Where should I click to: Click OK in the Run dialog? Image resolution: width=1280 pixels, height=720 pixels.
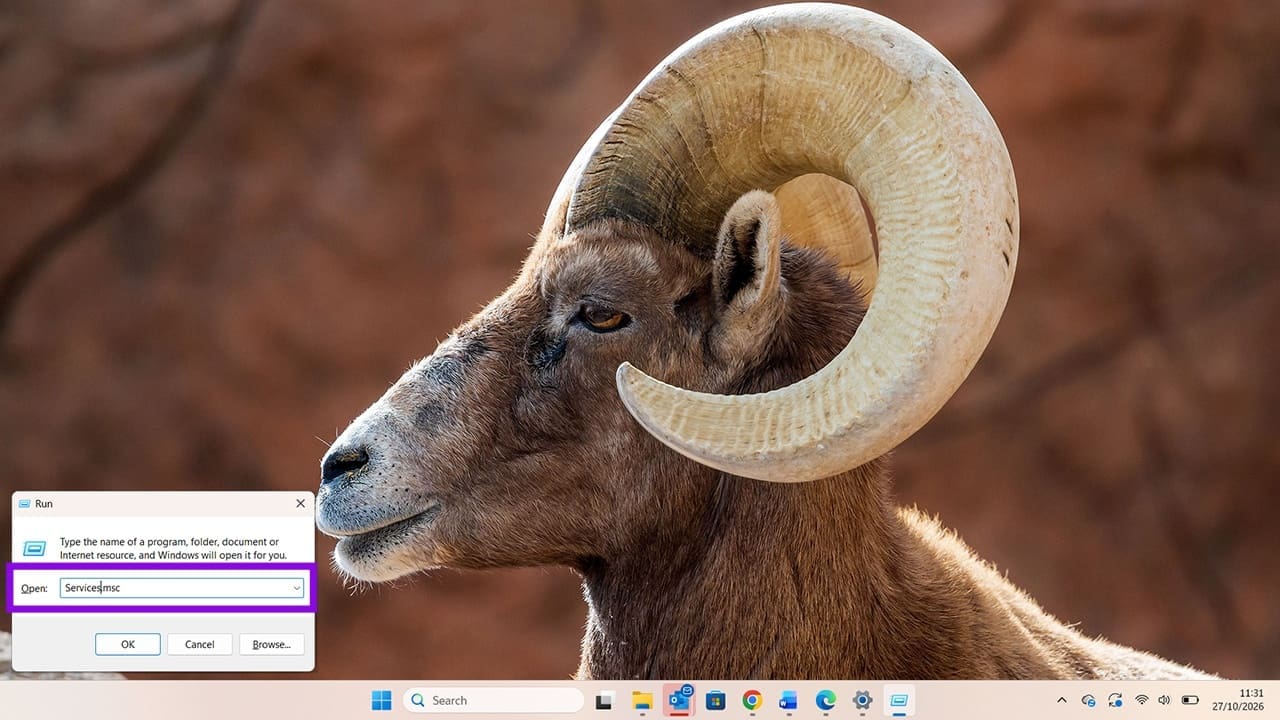tap(128, 644)
